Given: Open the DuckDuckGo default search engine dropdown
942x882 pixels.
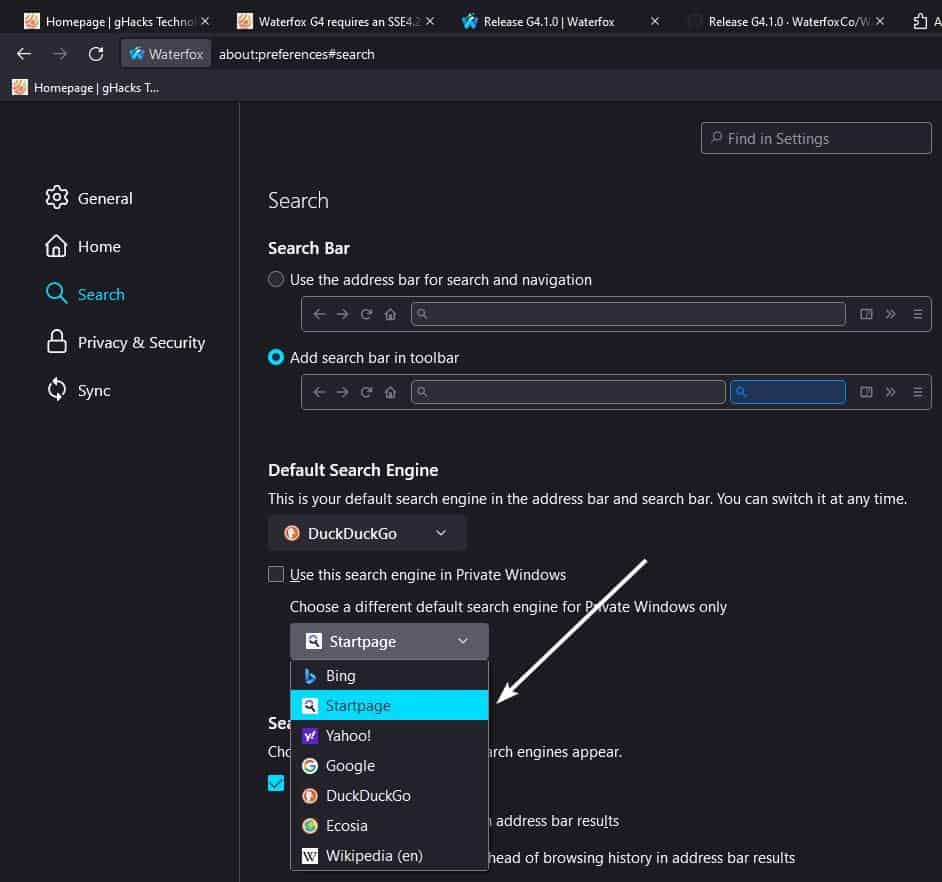Looking at the screenshot, I should tap(366, 533).
